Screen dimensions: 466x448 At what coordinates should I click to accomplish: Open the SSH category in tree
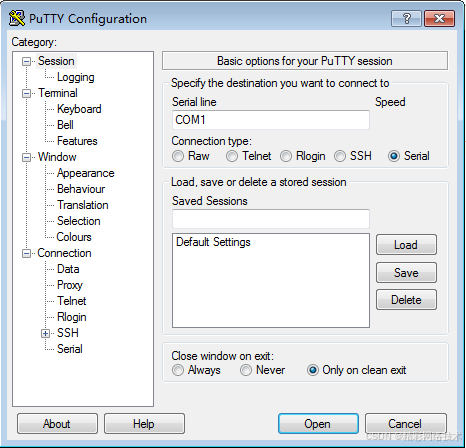coord(68,333)
